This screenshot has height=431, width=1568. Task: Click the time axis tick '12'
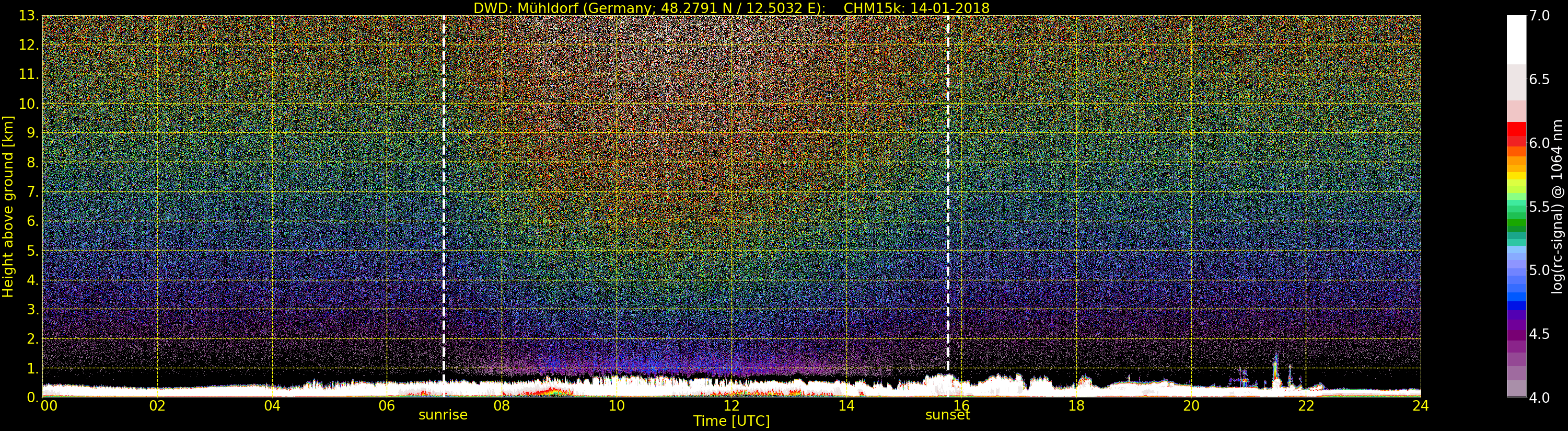pyautogui.click(x=731, y=406)
